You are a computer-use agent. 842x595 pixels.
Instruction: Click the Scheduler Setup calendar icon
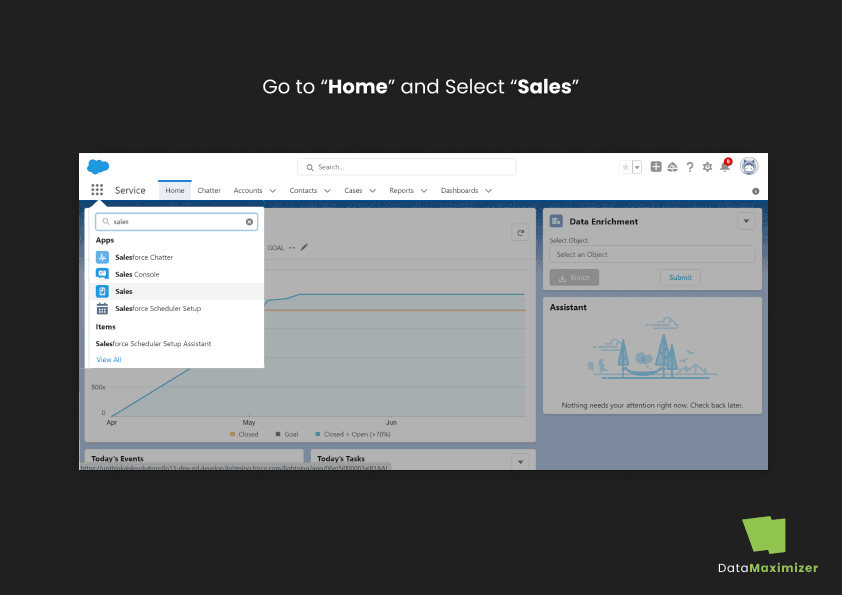pyautogui.click(x=102, y=309)
